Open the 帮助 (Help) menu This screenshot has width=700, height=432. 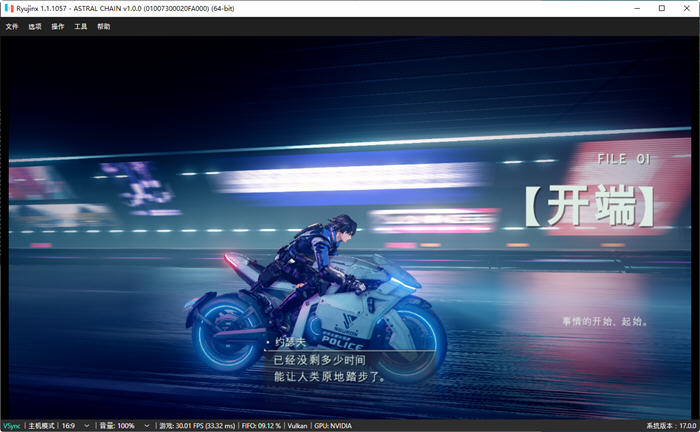[104, 27]
